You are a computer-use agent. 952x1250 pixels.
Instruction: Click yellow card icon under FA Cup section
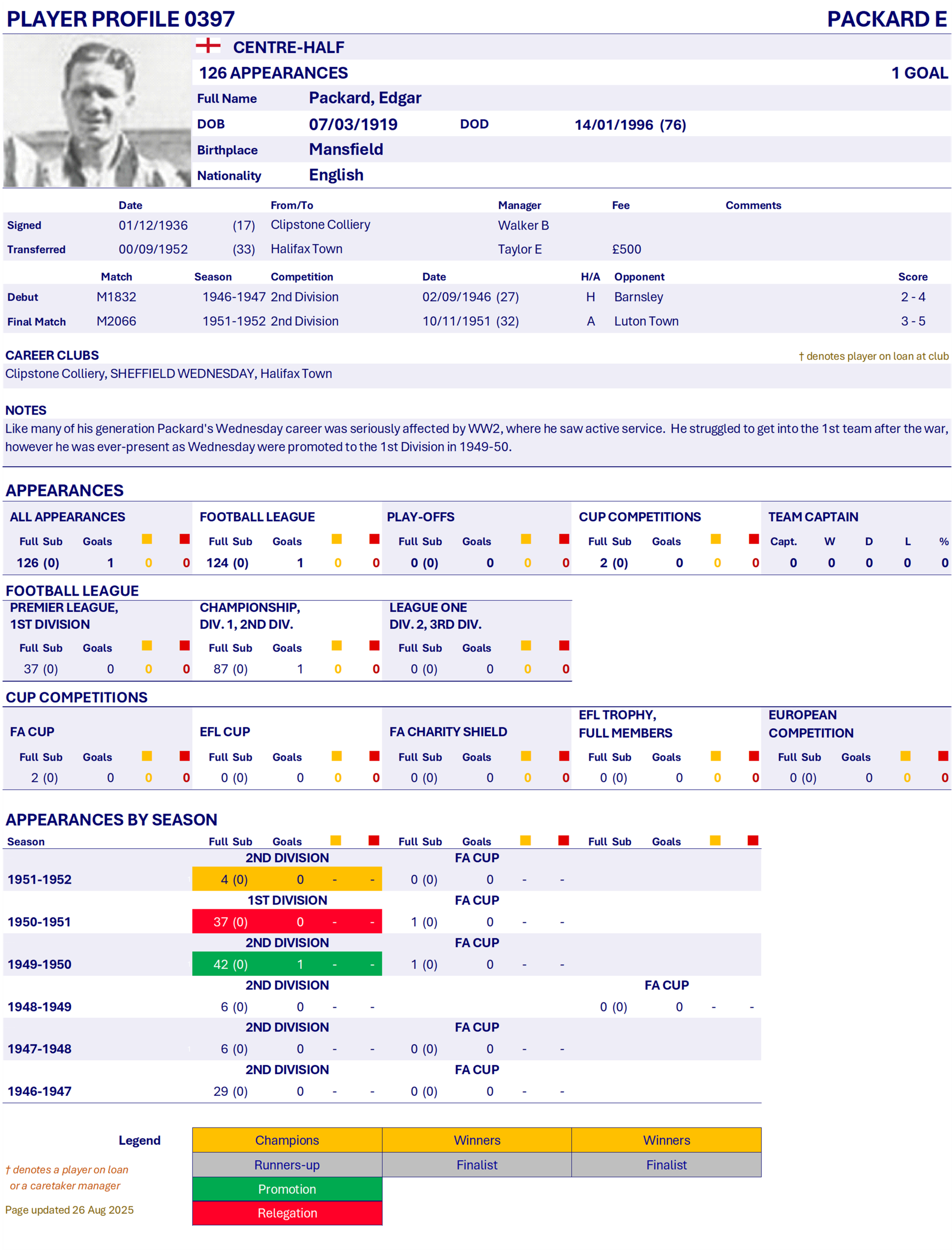pos(147,756)
